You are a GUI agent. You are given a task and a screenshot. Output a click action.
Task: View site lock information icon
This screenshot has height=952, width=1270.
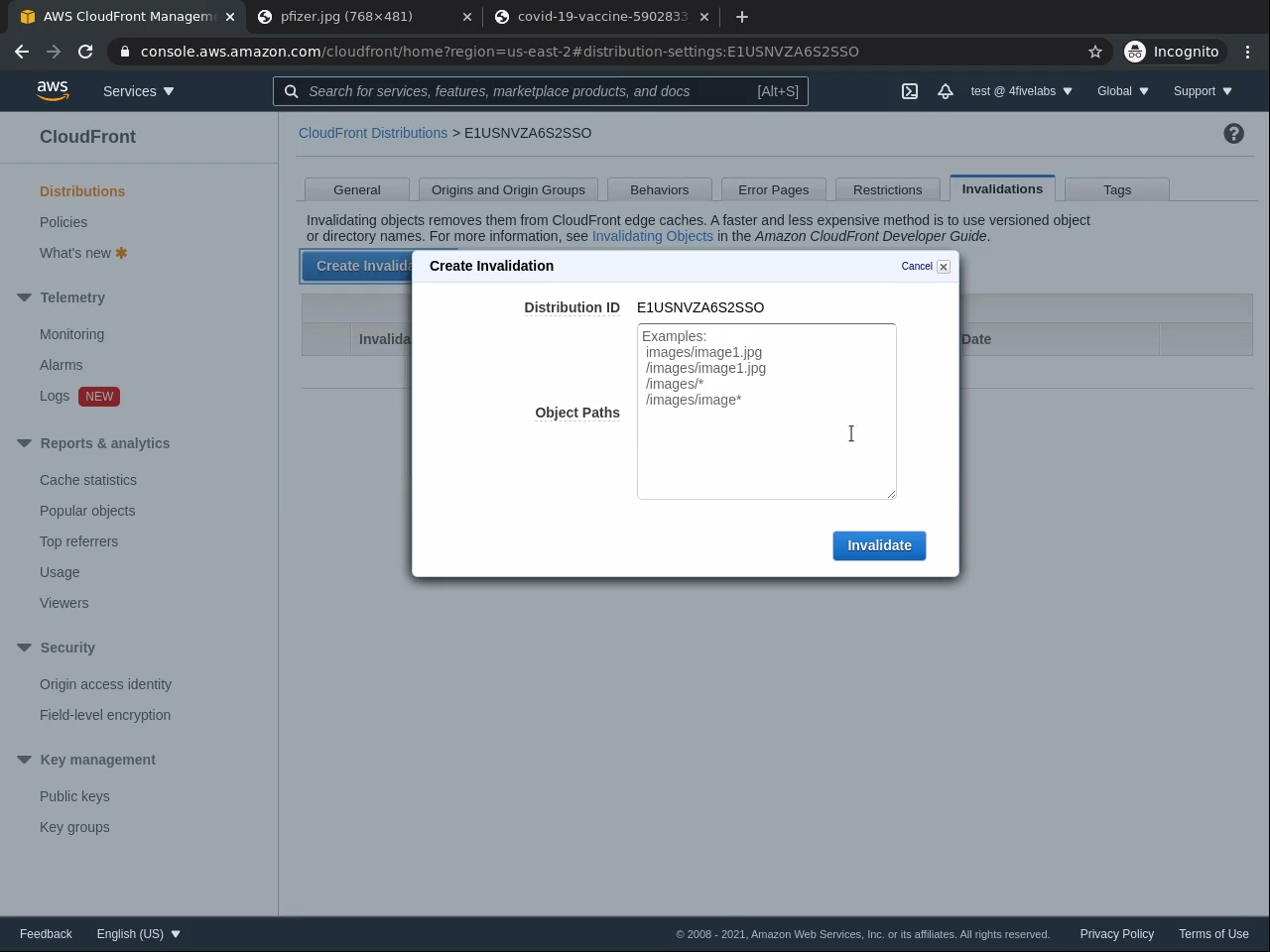coord(124,52)
